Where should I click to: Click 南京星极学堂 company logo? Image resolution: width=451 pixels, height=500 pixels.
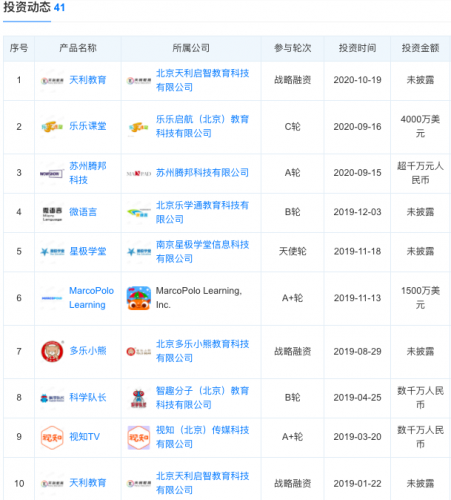[x=139, y=252]
